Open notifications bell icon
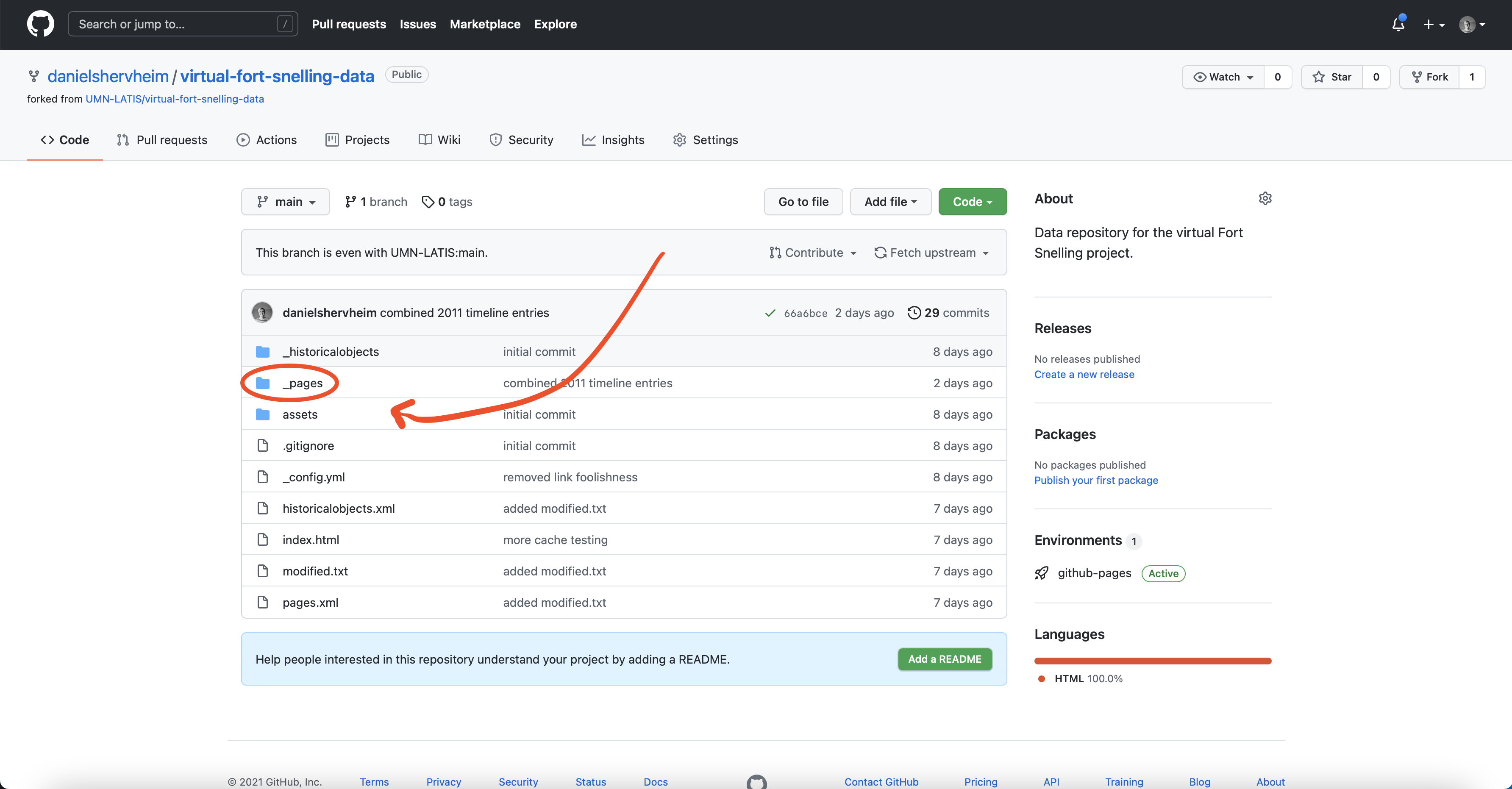 pos(1398,24)
